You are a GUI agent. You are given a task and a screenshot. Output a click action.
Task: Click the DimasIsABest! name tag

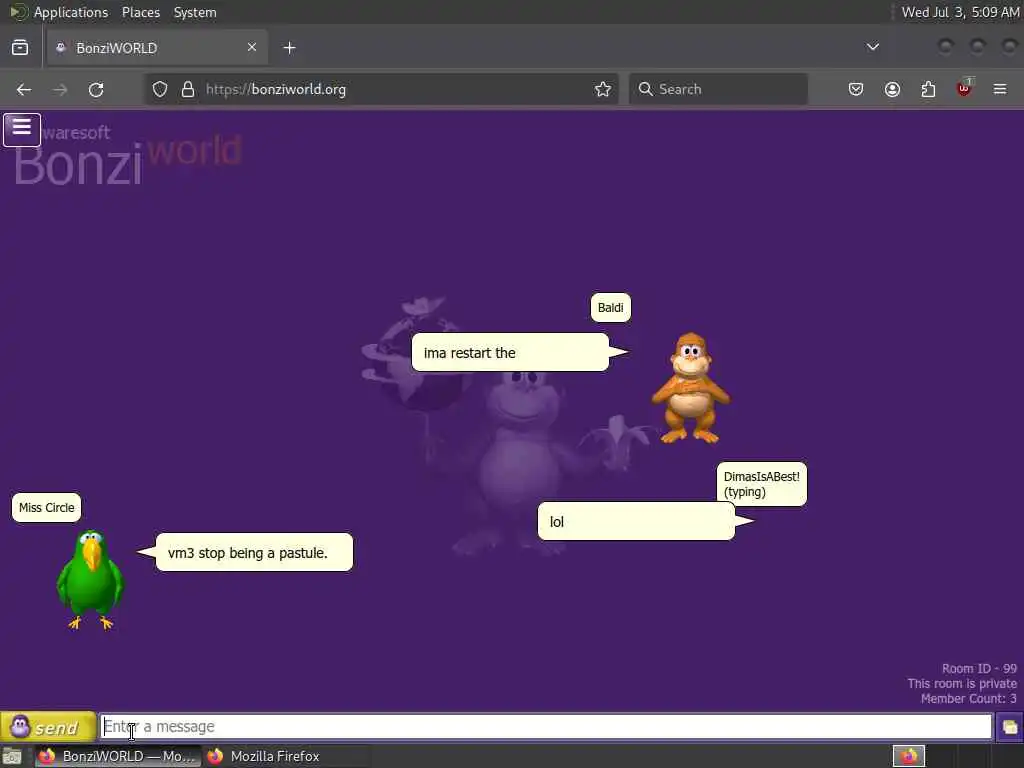coord(761,484)
